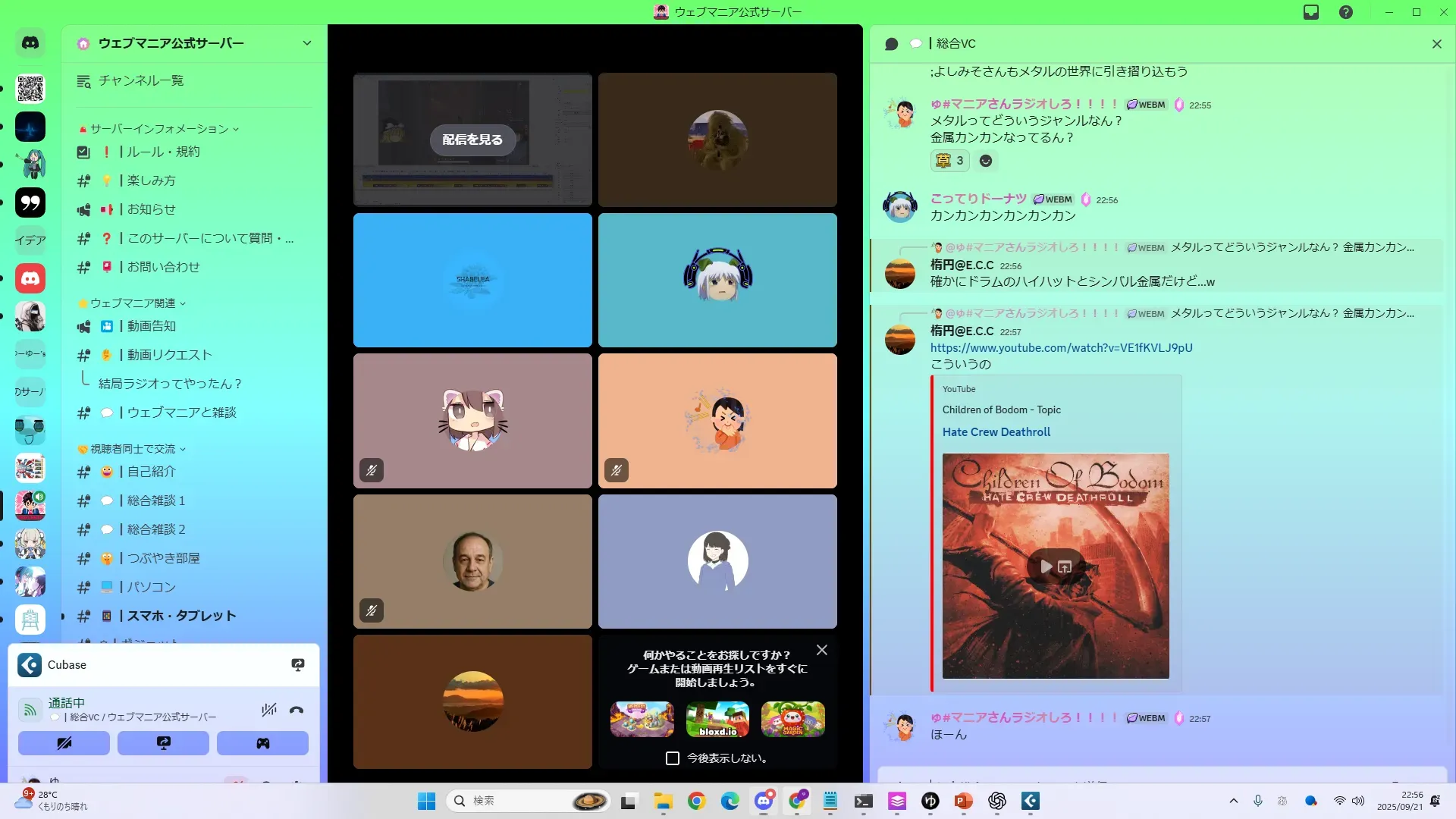The image size is (1456, 819).
Task: Click the bloxd.io game thumbnail
Action: tap(717, 719)
